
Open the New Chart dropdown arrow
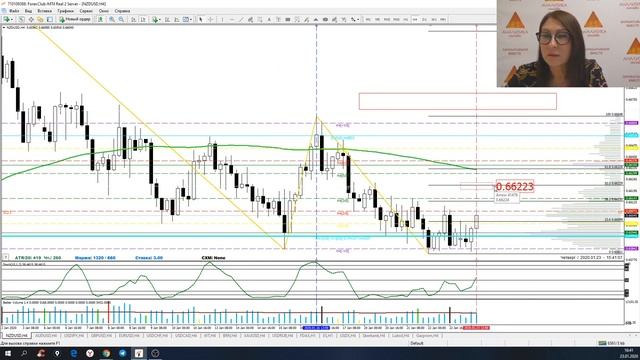coord(12,19)
